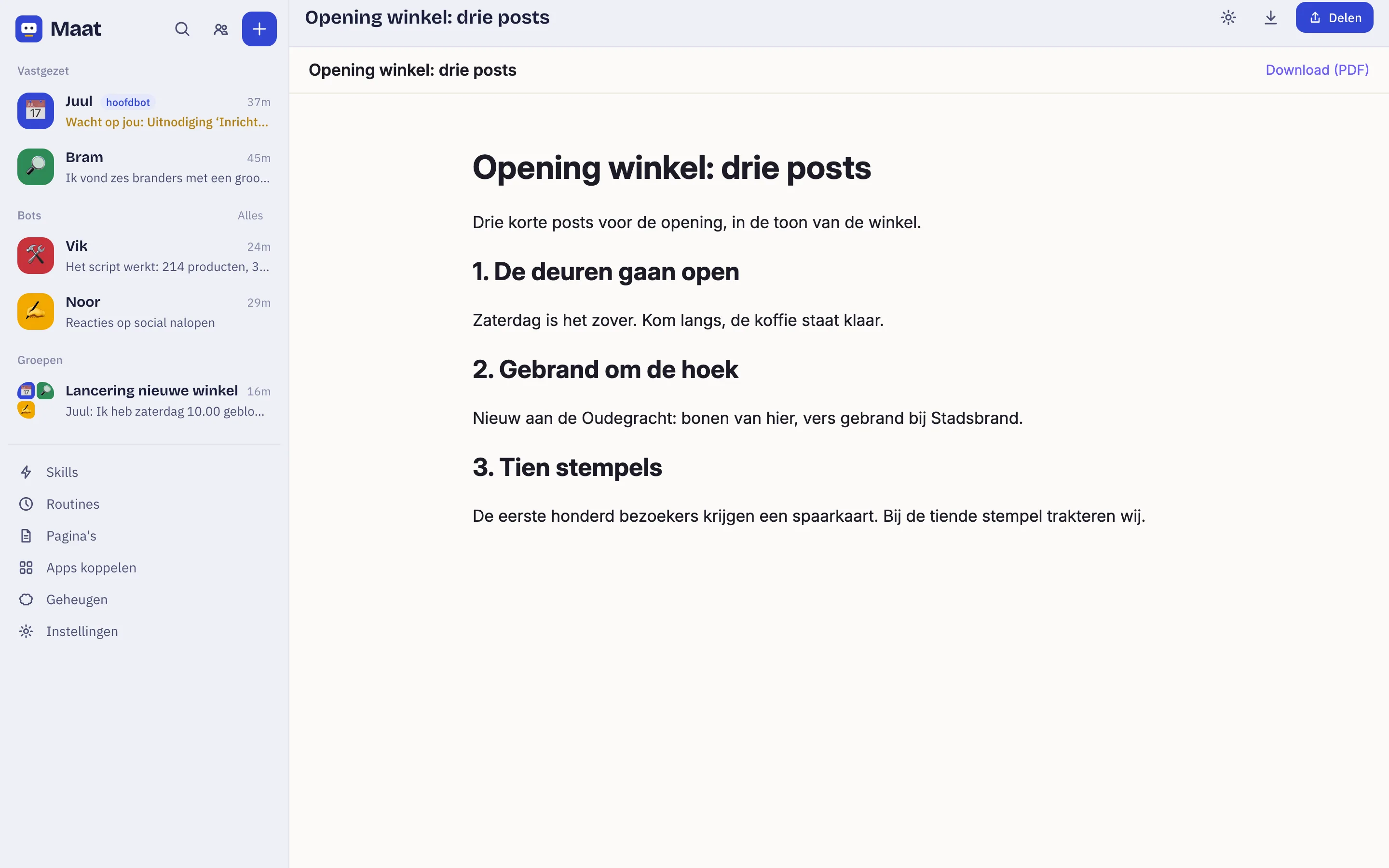Viewport: 1389px width, 868px height.
Task: Open the contacts people icon
Action: [x=220, y=29]
